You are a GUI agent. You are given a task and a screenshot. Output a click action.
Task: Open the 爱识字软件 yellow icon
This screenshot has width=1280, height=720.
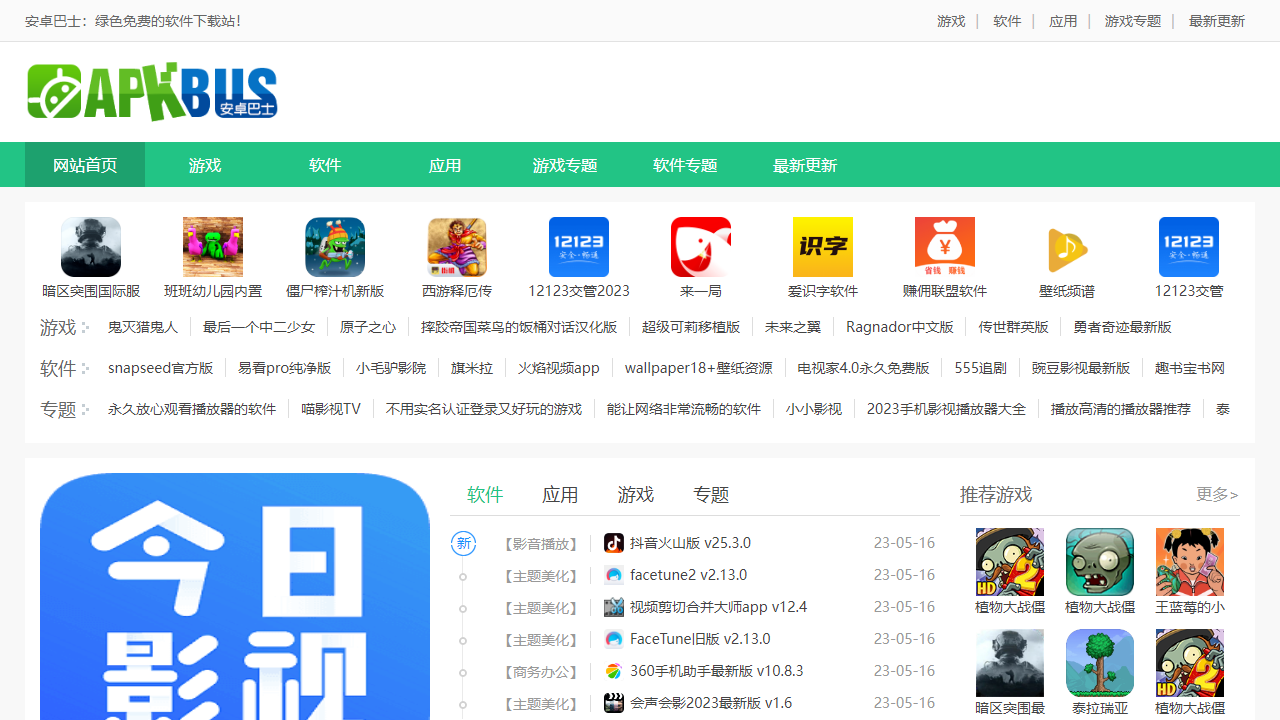pos(823,247)
